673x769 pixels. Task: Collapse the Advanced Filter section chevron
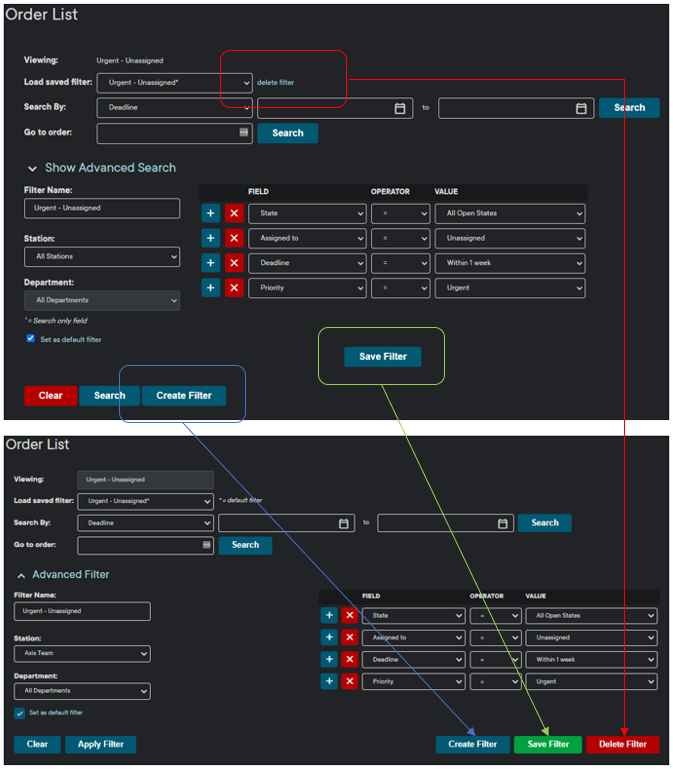tap(21, 575)
